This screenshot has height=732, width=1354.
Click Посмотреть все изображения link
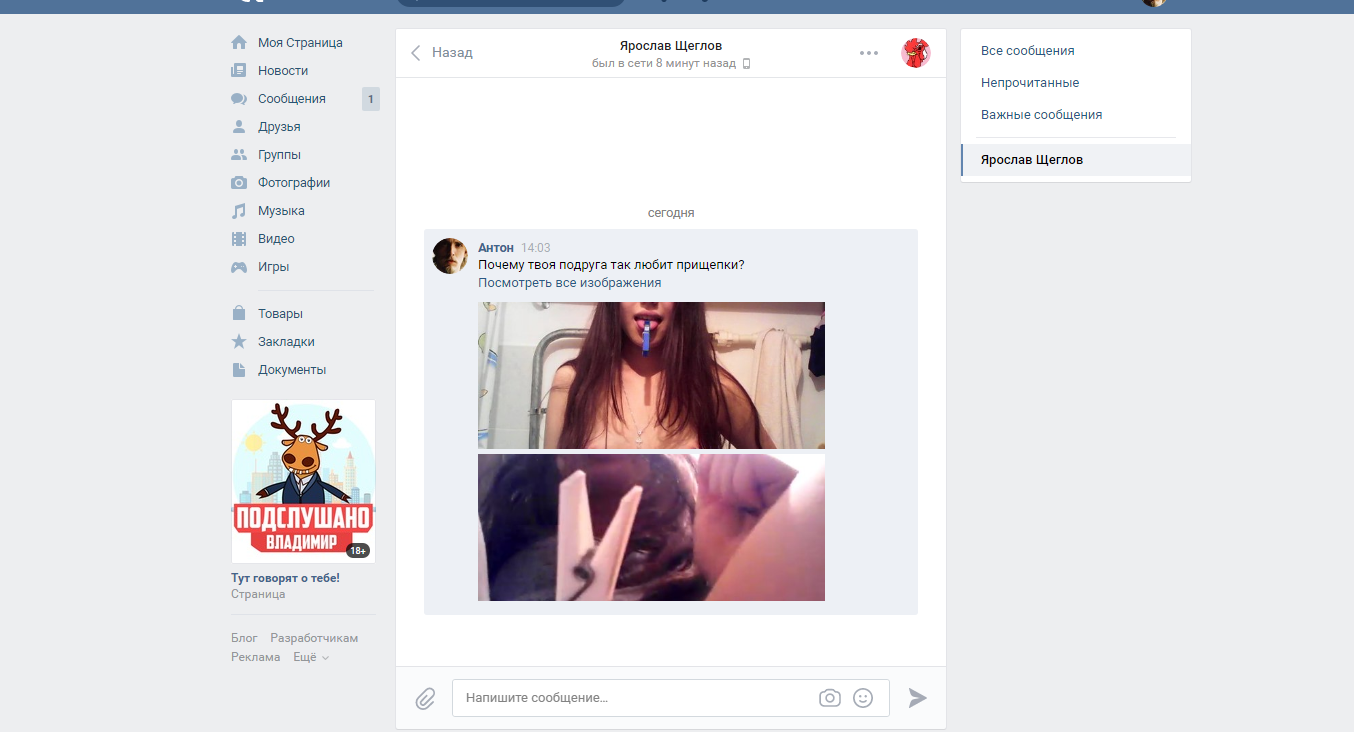coord(570,283)
